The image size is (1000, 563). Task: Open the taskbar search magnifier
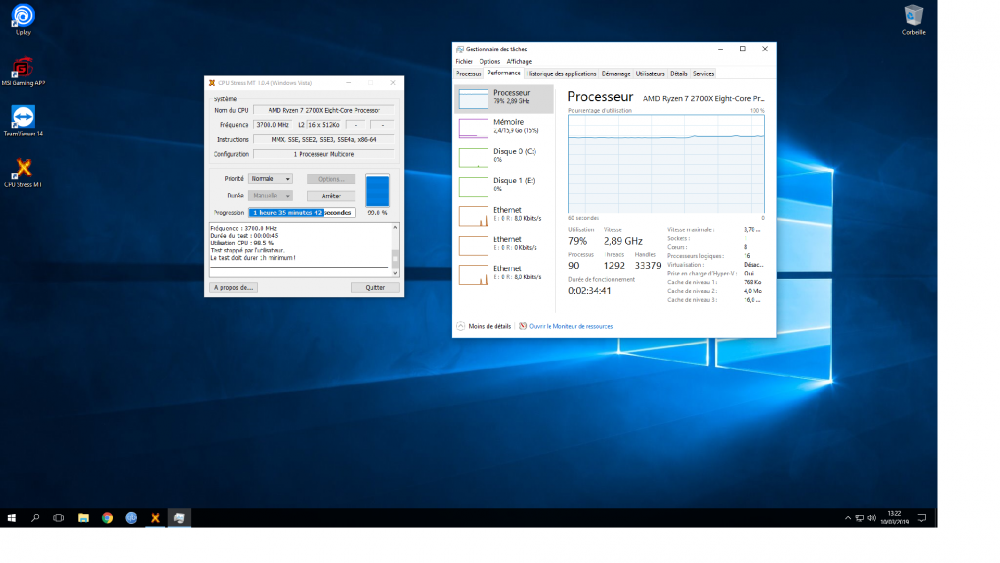(x=35, y=518)
